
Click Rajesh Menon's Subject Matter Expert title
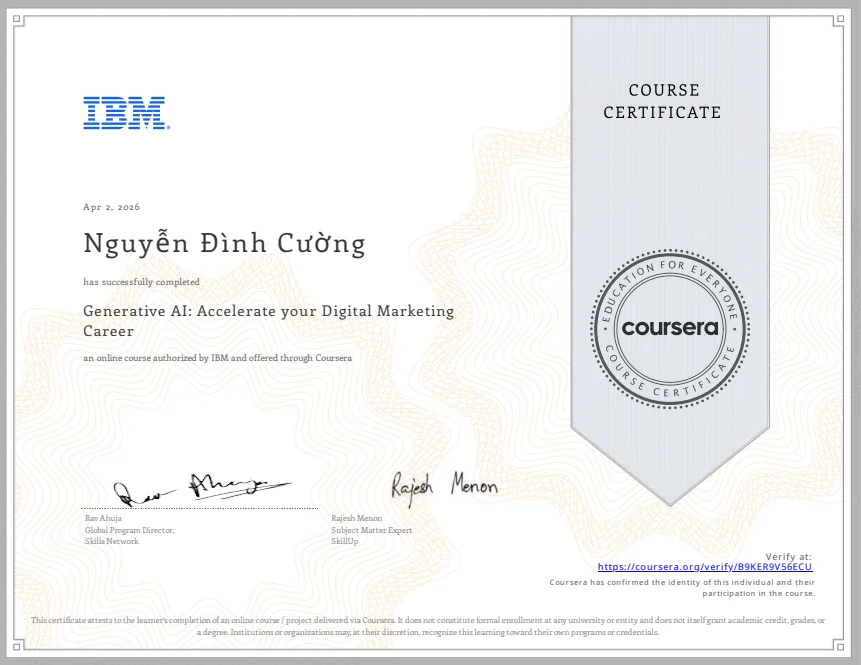tap(372, 530)
